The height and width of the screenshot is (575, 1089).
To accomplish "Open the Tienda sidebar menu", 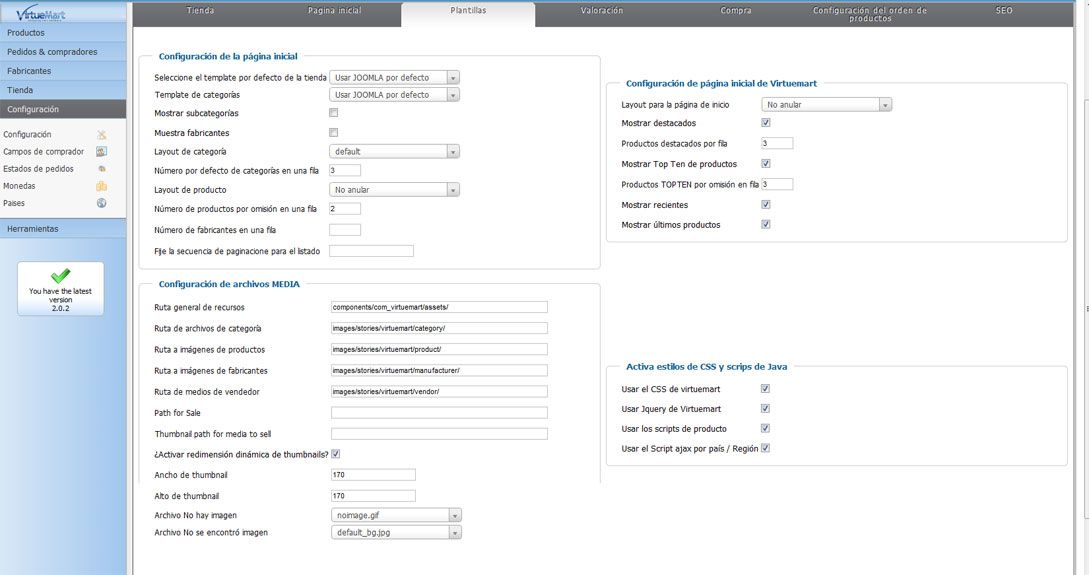I will click(63, 90).
